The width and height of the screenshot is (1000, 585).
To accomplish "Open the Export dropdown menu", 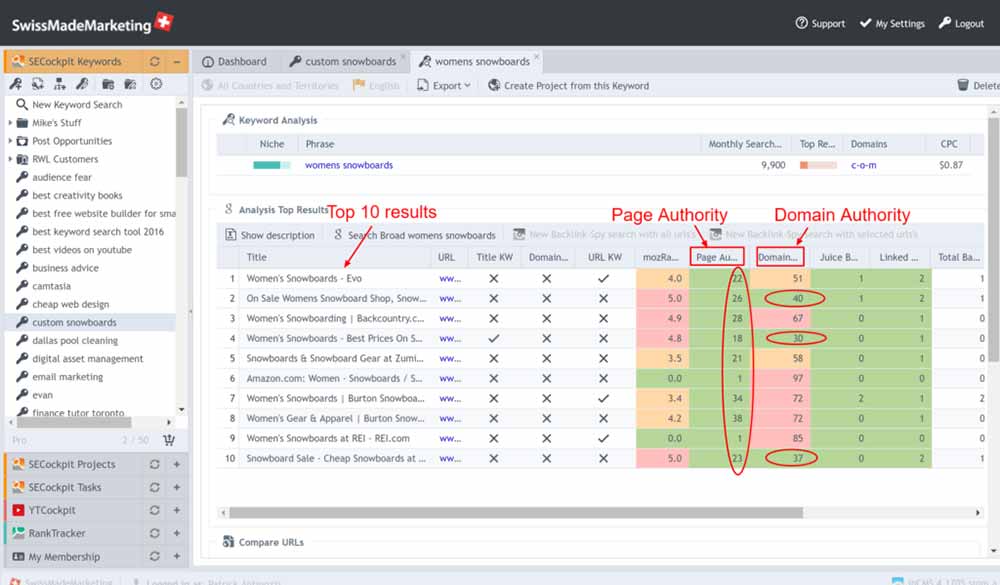I will point(444,85).
